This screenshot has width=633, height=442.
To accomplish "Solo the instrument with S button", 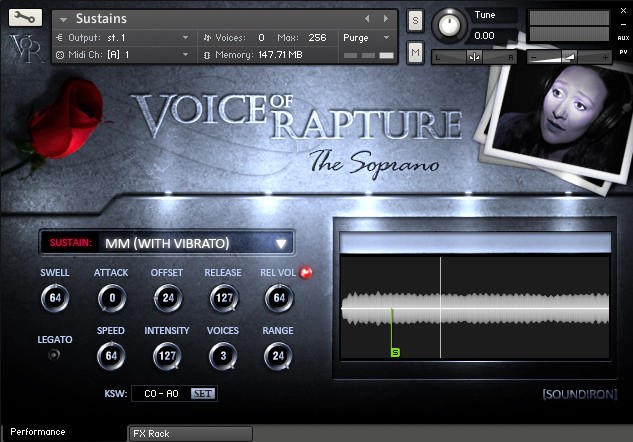I will 415,20.
